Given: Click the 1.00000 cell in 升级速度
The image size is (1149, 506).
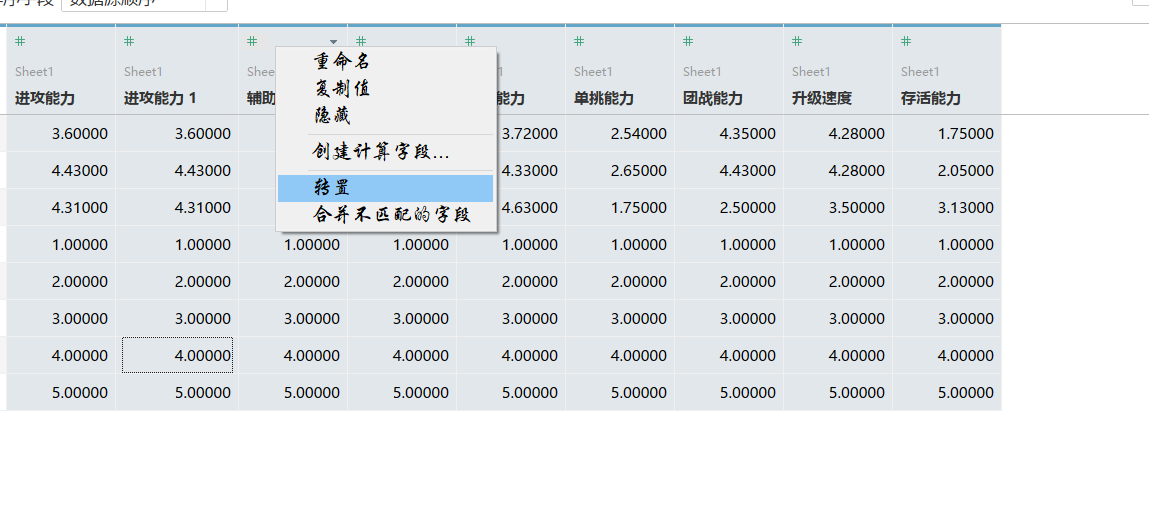Looking at the screenshot, I should (x=838, y=245).
